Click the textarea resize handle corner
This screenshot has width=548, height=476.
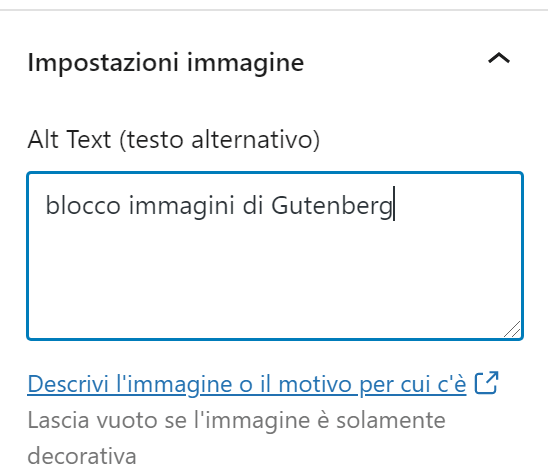[x=512, y=330]
